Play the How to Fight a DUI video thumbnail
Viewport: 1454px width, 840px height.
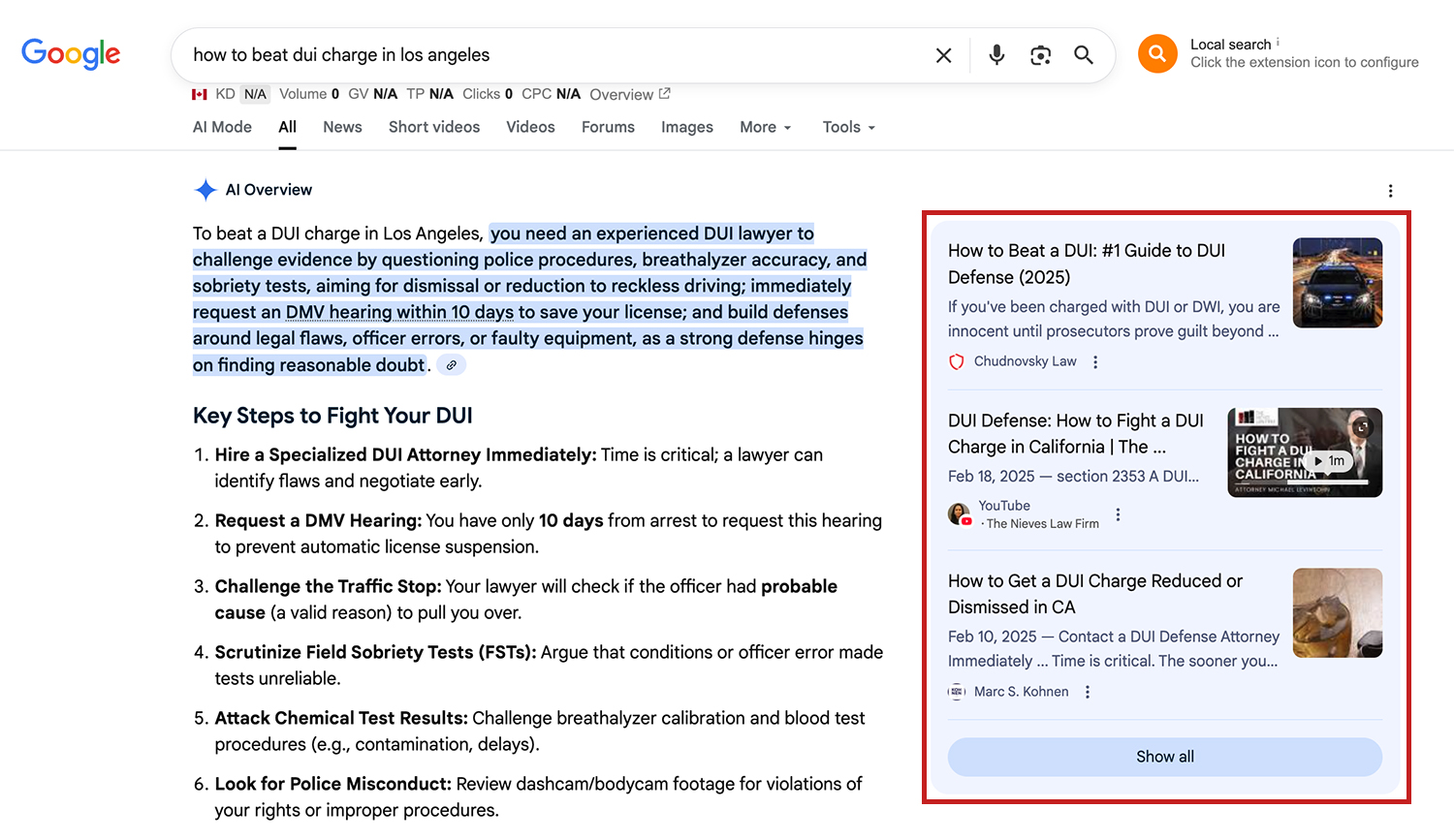(1304, 451)
